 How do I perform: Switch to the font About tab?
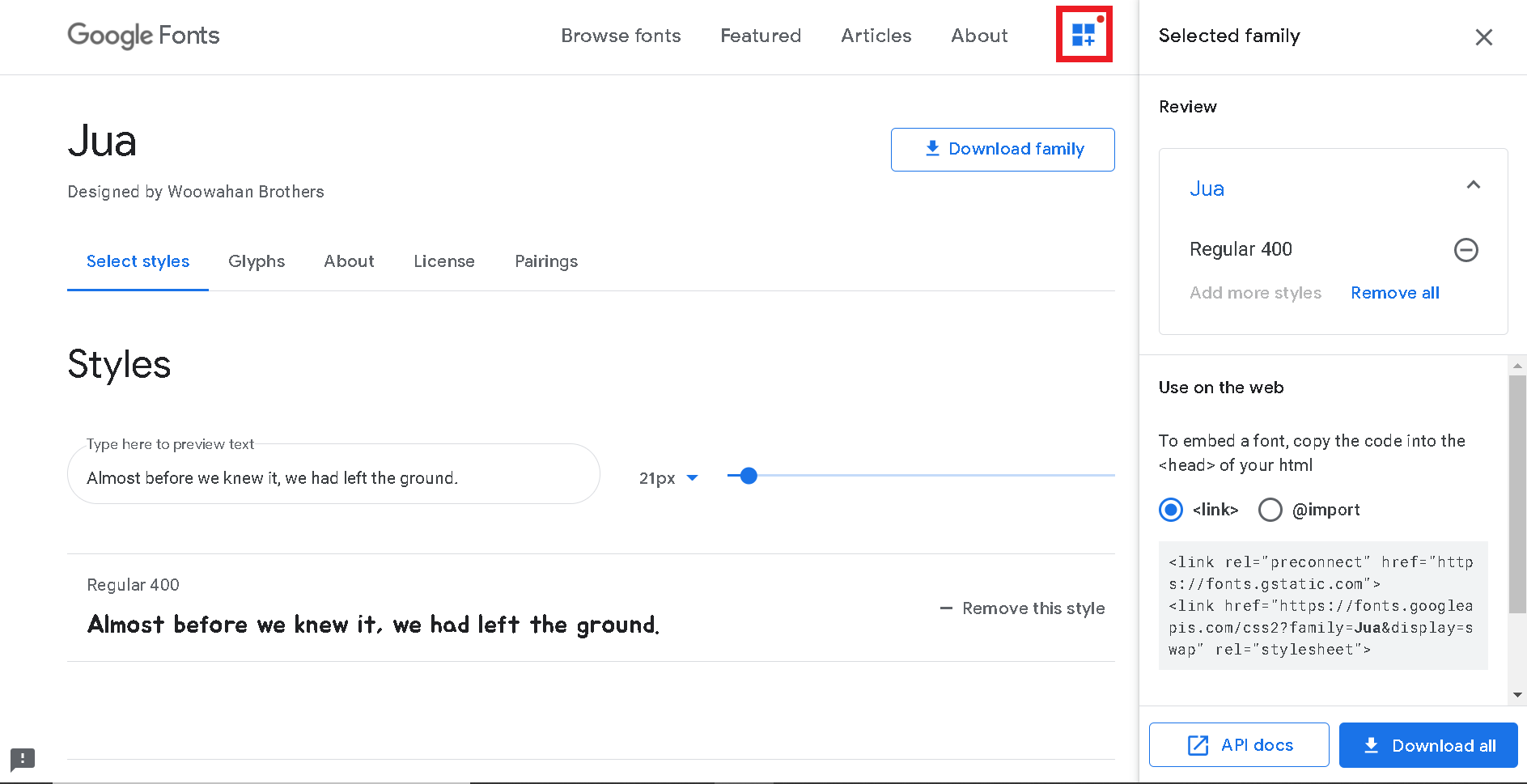click(349, 261)
